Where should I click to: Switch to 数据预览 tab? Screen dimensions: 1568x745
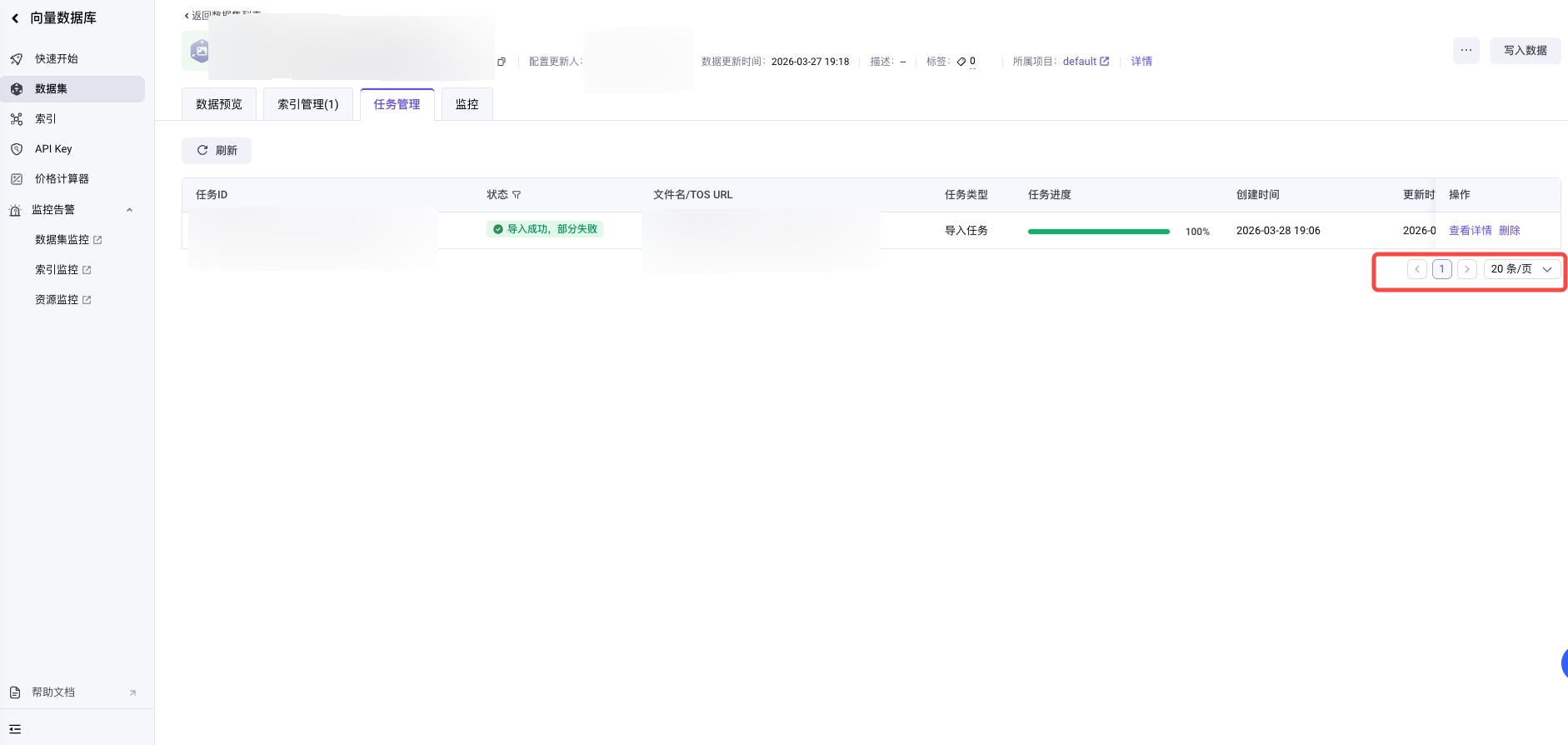coord(219,104)
